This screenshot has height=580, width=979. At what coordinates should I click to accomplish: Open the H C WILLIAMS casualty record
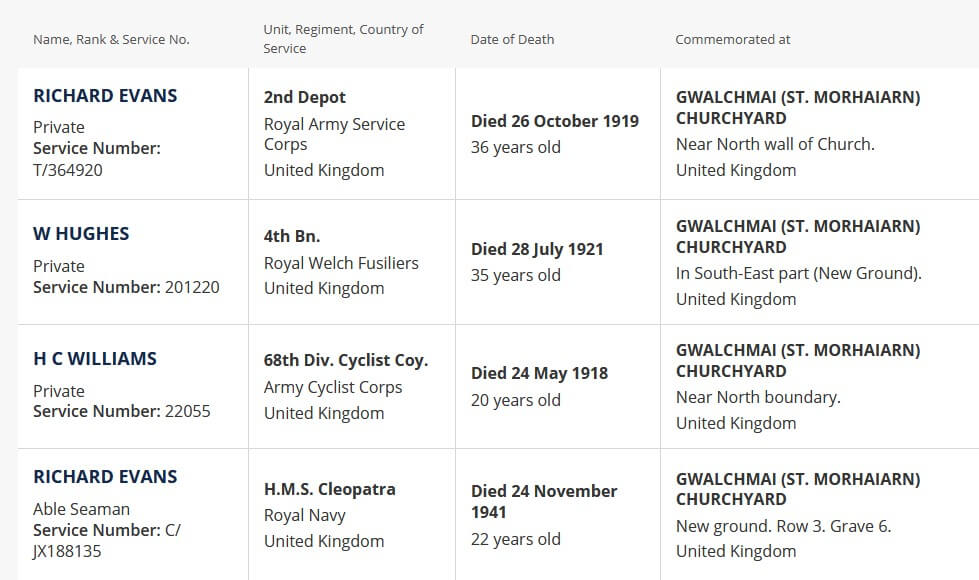coord(95,359)
